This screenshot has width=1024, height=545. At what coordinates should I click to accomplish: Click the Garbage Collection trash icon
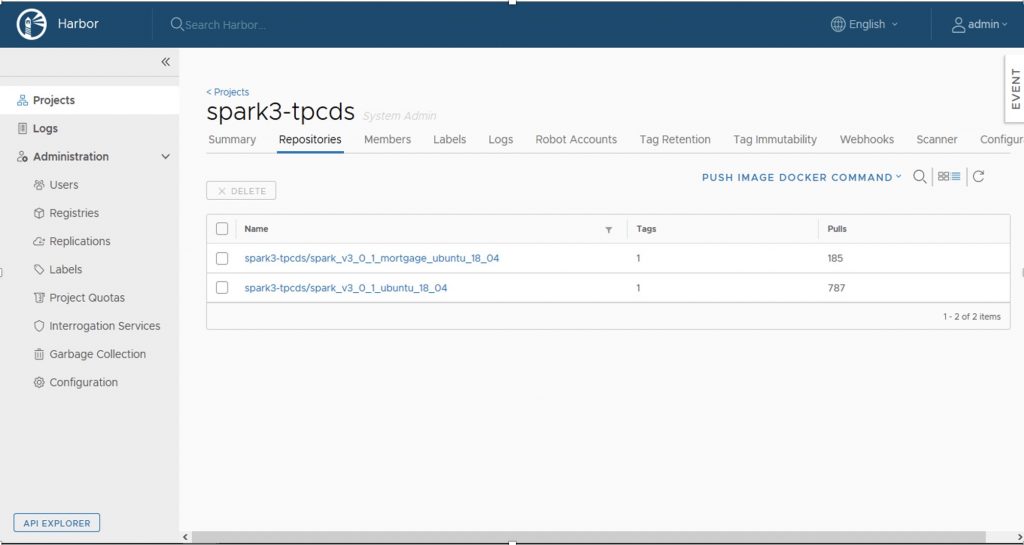click(39, 354)
